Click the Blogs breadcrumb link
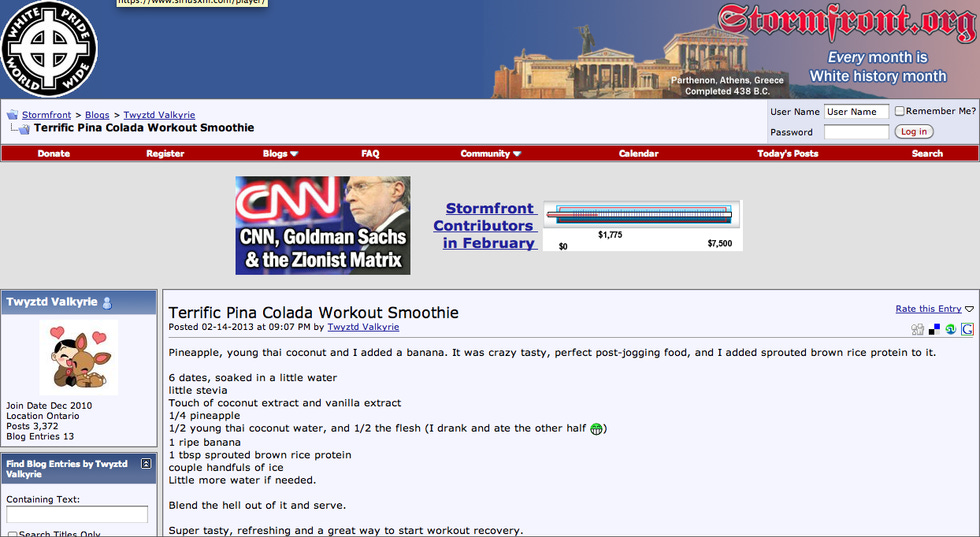 [x=97, y=115]
